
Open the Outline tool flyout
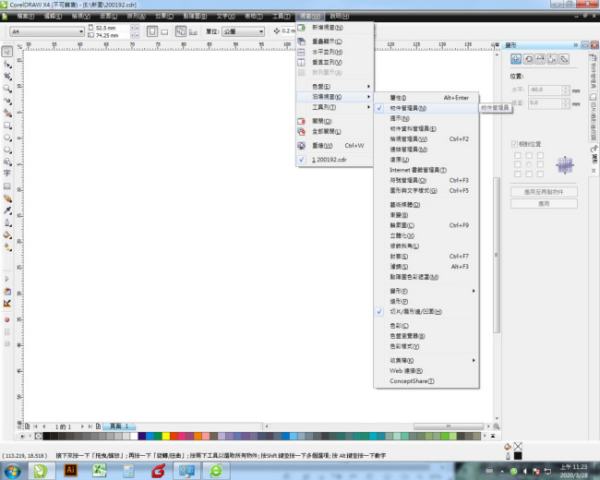point(7,223)
